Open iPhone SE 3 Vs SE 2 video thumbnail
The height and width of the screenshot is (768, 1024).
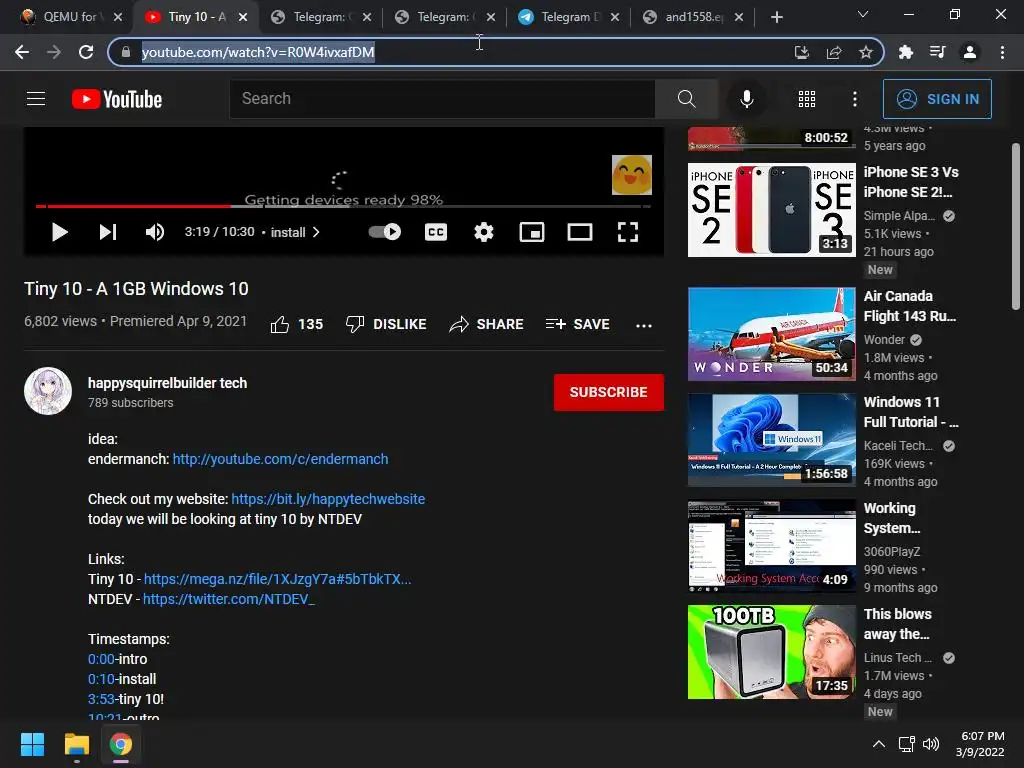tap(771, 210)
